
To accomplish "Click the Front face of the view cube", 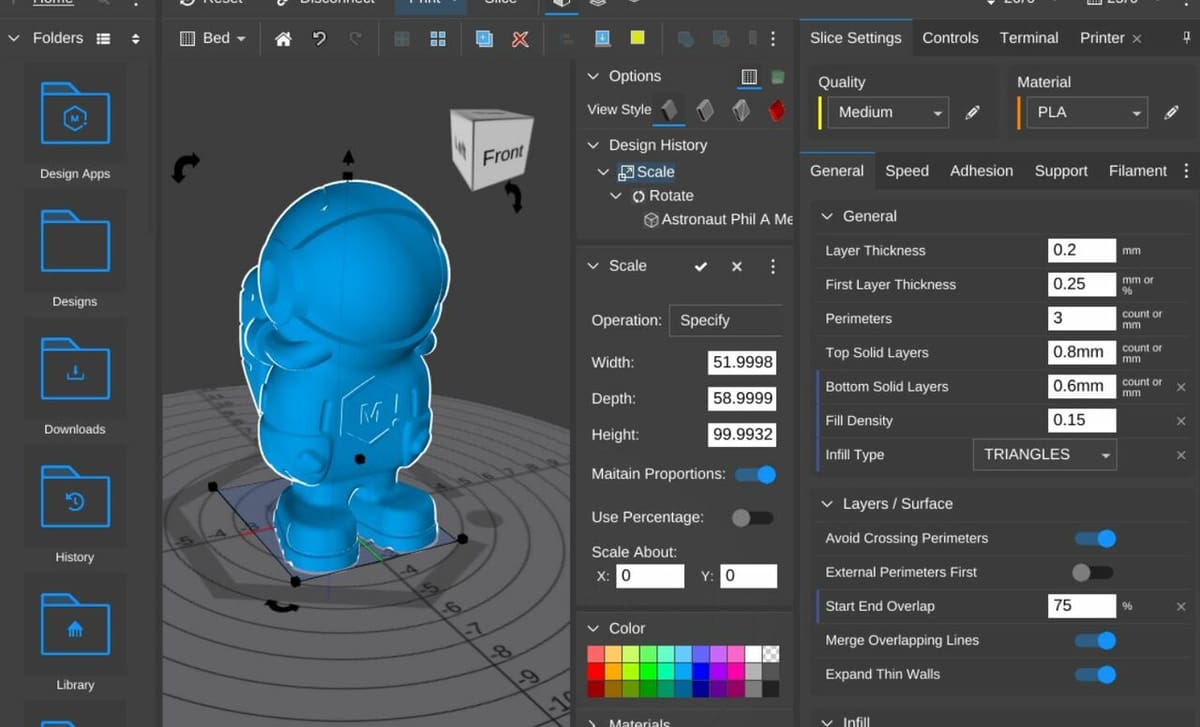I will point(502,155).
